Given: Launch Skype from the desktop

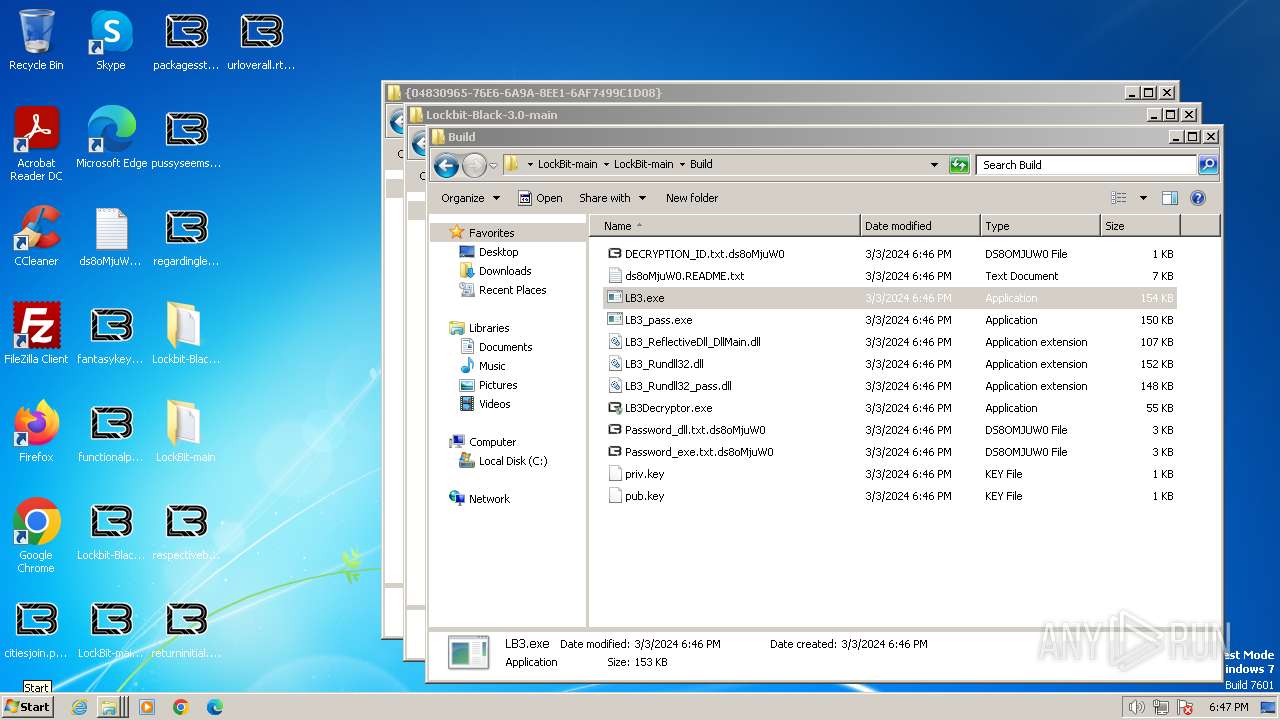Looking at the screenshot, I should point(111,40).
